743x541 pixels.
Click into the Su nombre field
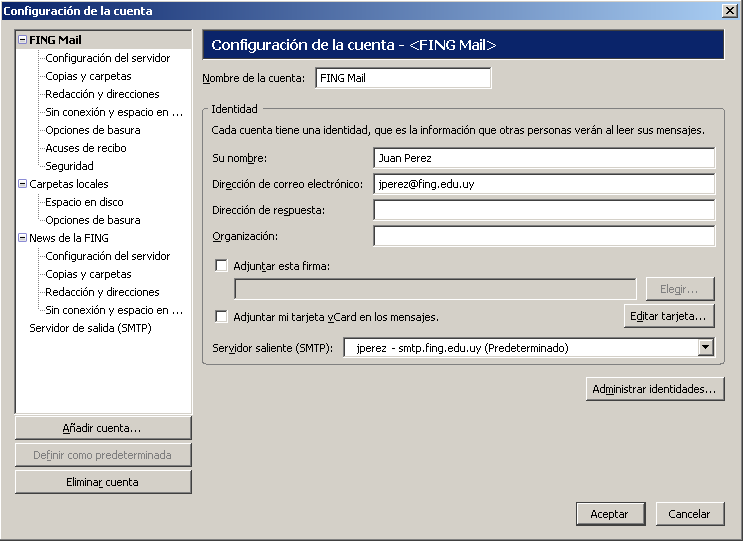pyautogui.click(x=544, y=158)
